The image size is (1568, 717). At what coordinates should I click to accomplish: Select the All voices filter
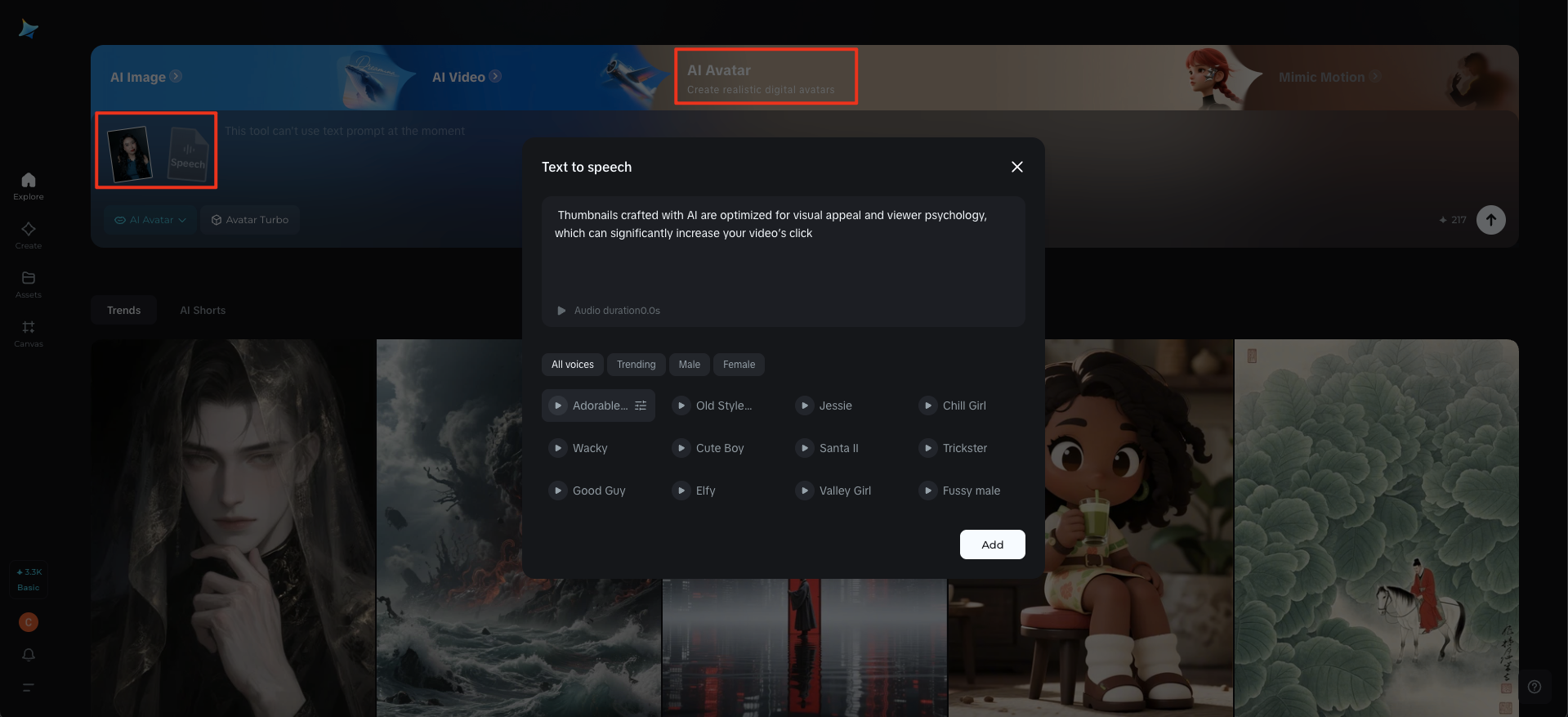pos(573,365)
